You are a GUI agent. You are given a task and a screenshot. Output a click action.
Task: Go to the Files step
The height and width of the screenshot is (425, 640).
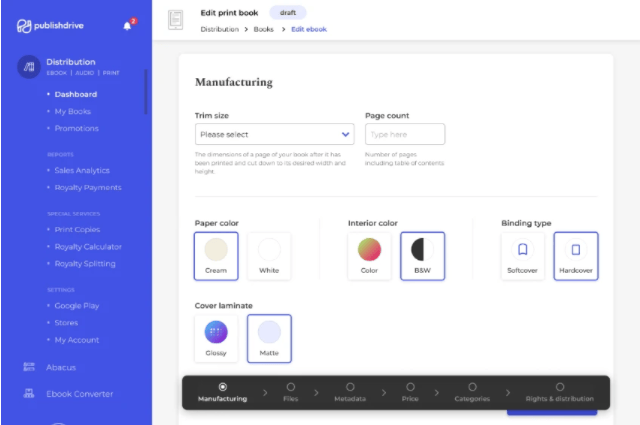pyautogui.click(x=290, y=392)
